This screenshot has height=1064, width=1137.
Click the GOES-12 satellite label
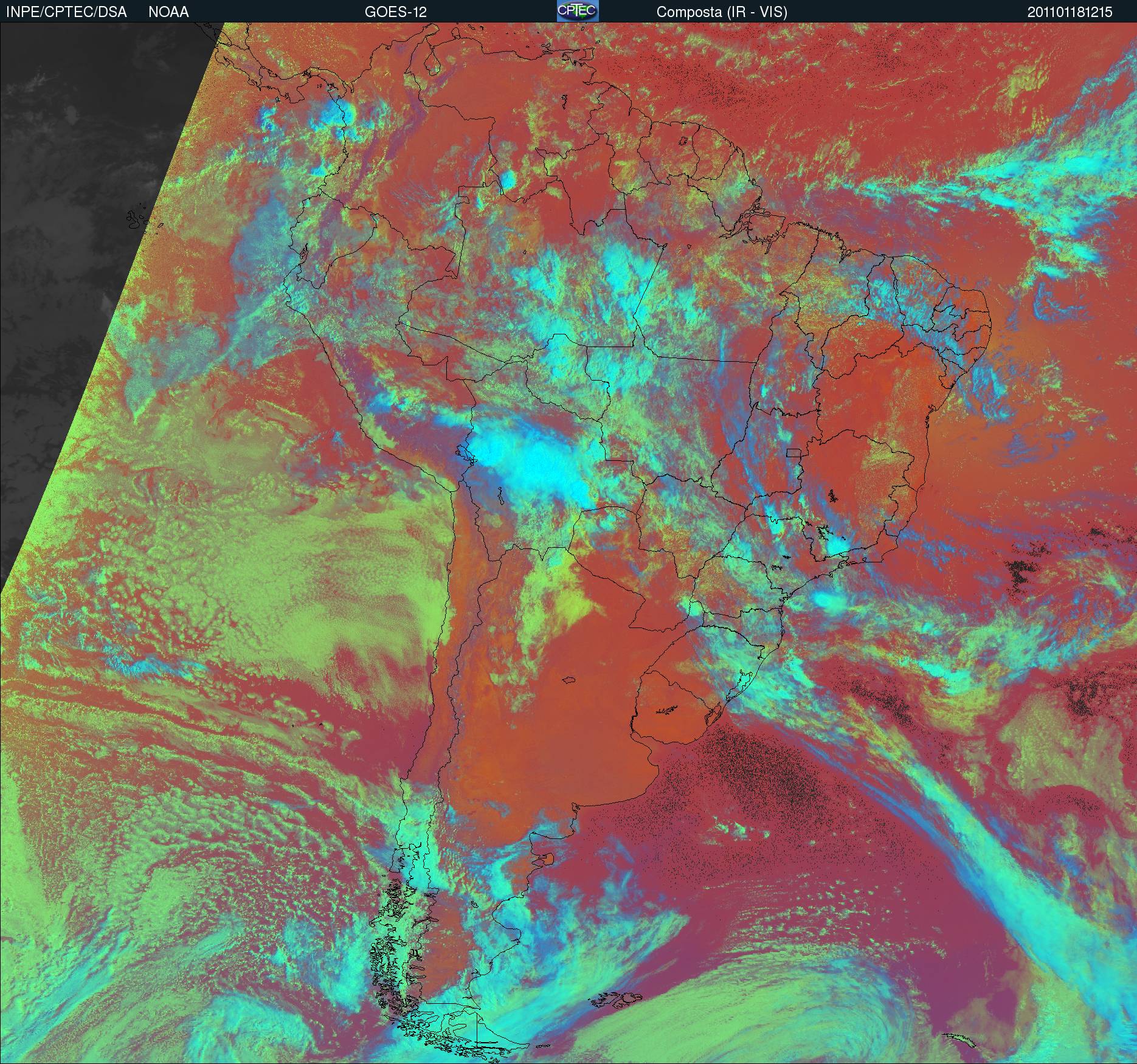[x=395, y=12]
